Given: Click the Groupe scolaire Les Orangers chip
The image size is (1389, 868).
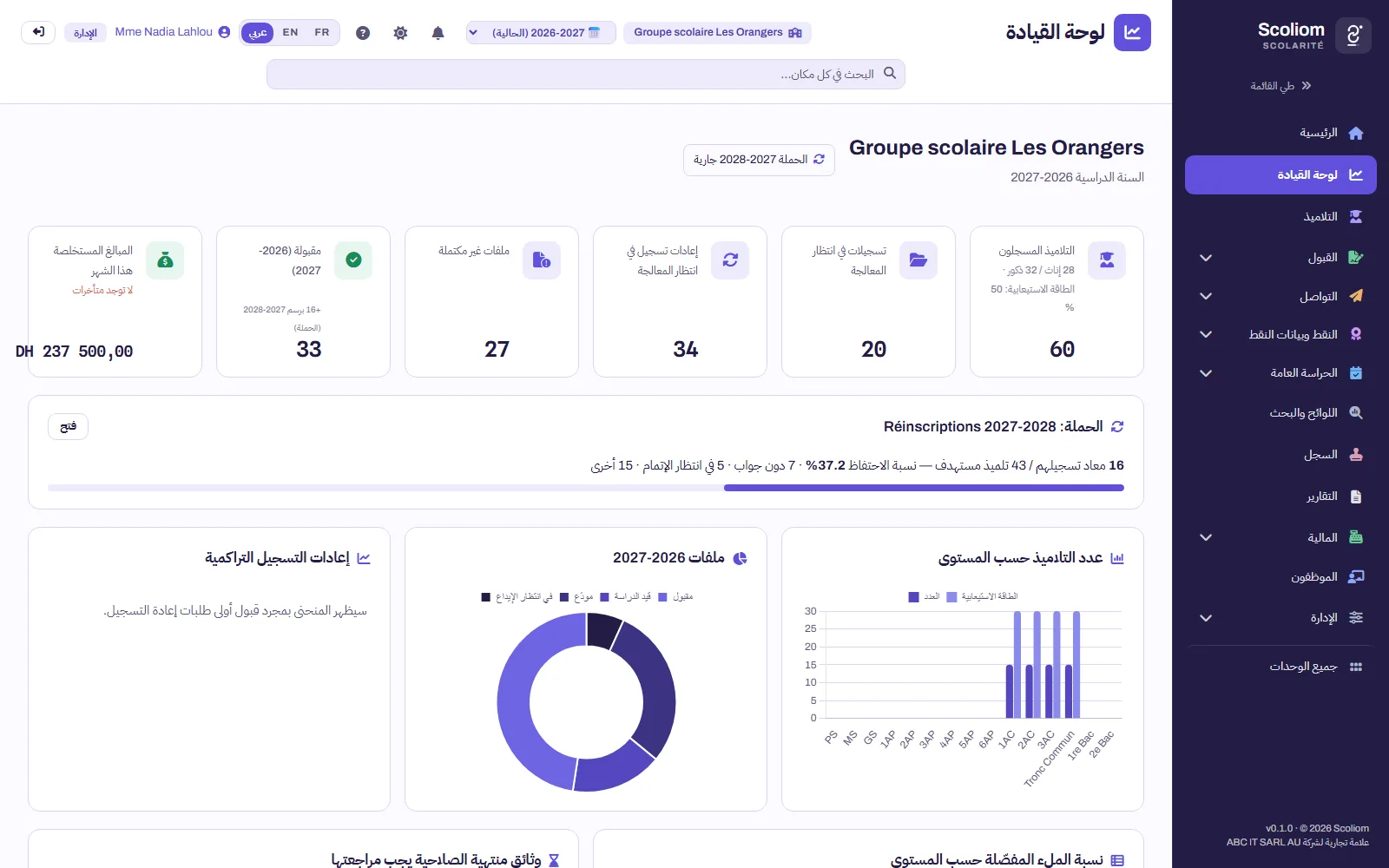Looking at the screenshot, I should (x=717, y=33).
